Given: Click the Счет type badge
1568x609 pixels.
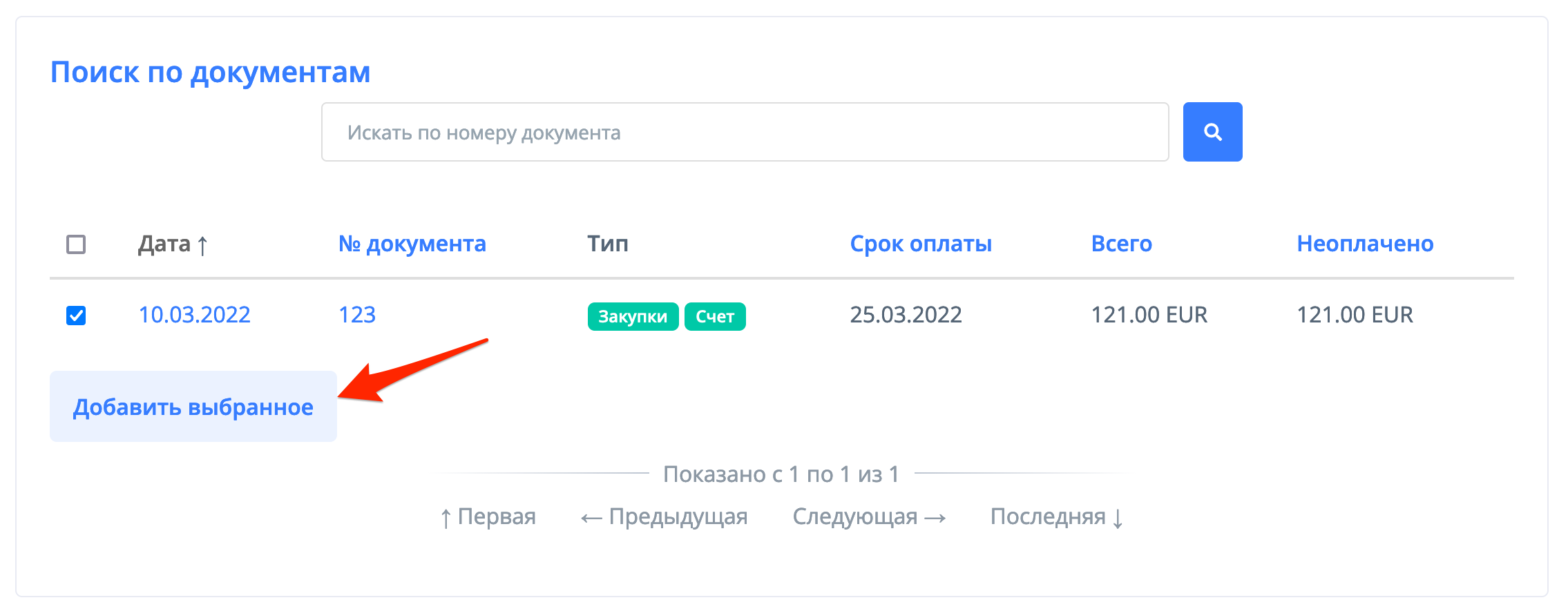Looking at the screenshot, I should 714,317.
